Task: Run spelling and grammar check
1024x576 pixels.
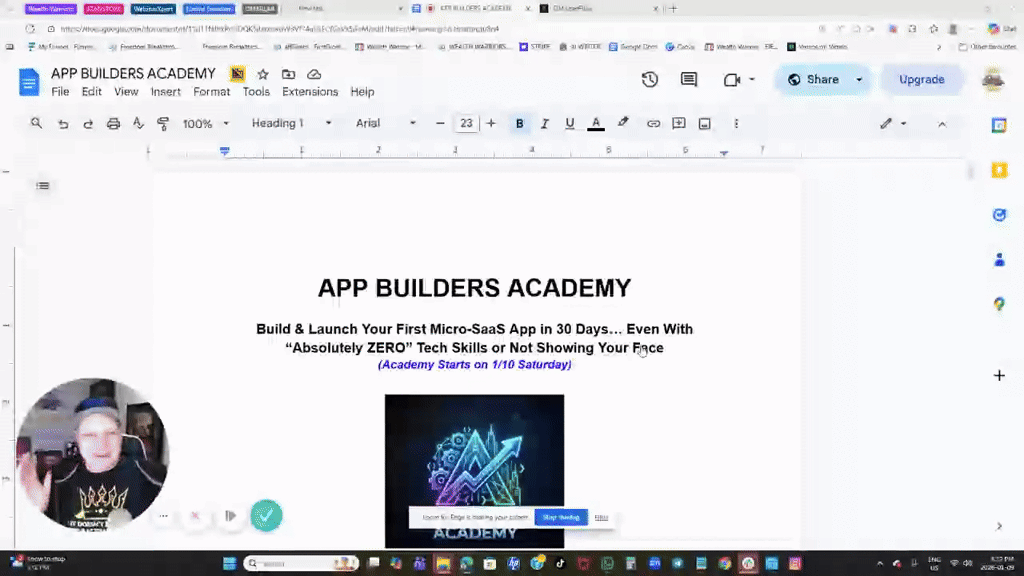Action: 138,123
